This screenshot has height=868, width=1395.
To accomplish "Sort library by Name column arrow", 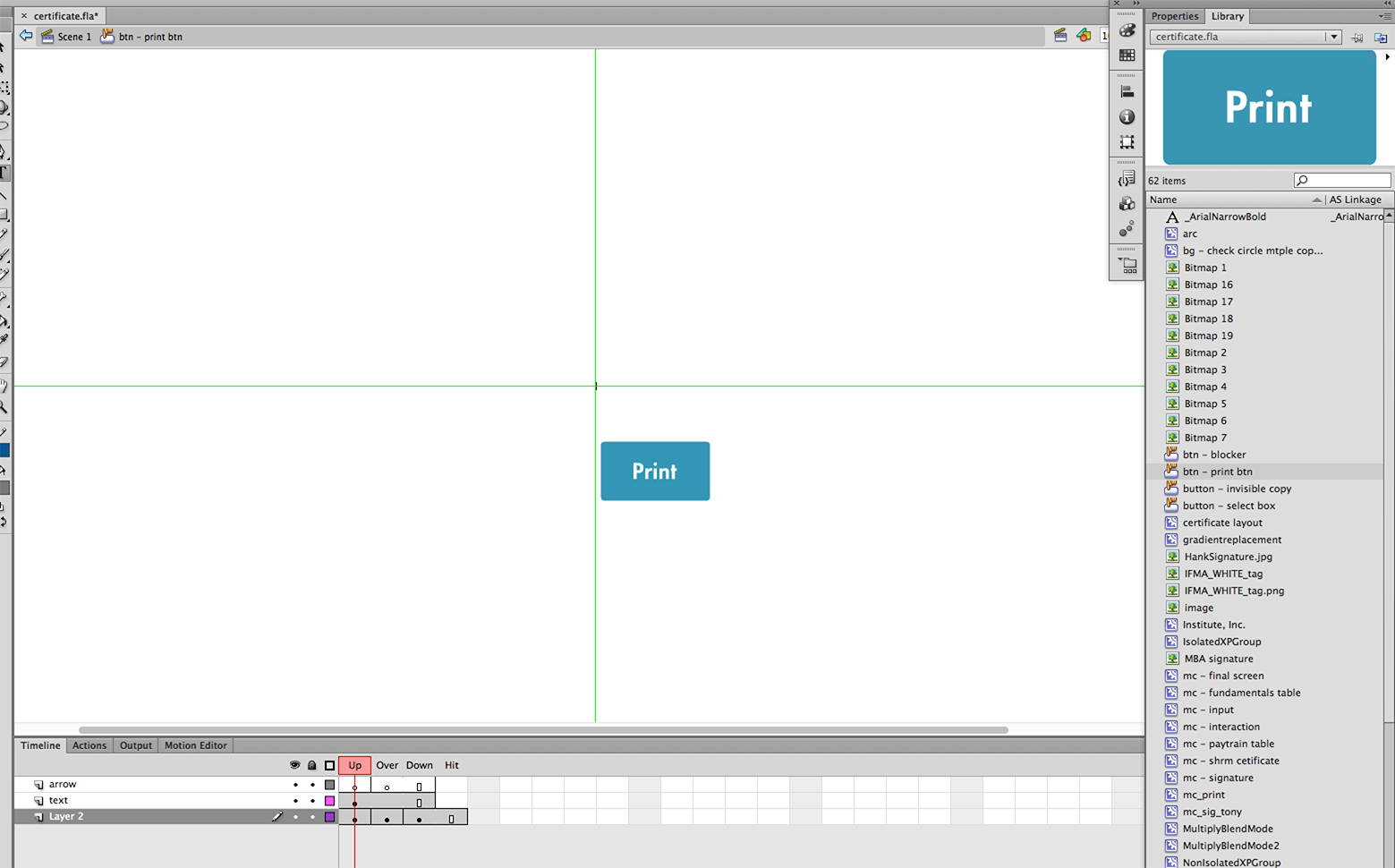I will (1316, 200).
